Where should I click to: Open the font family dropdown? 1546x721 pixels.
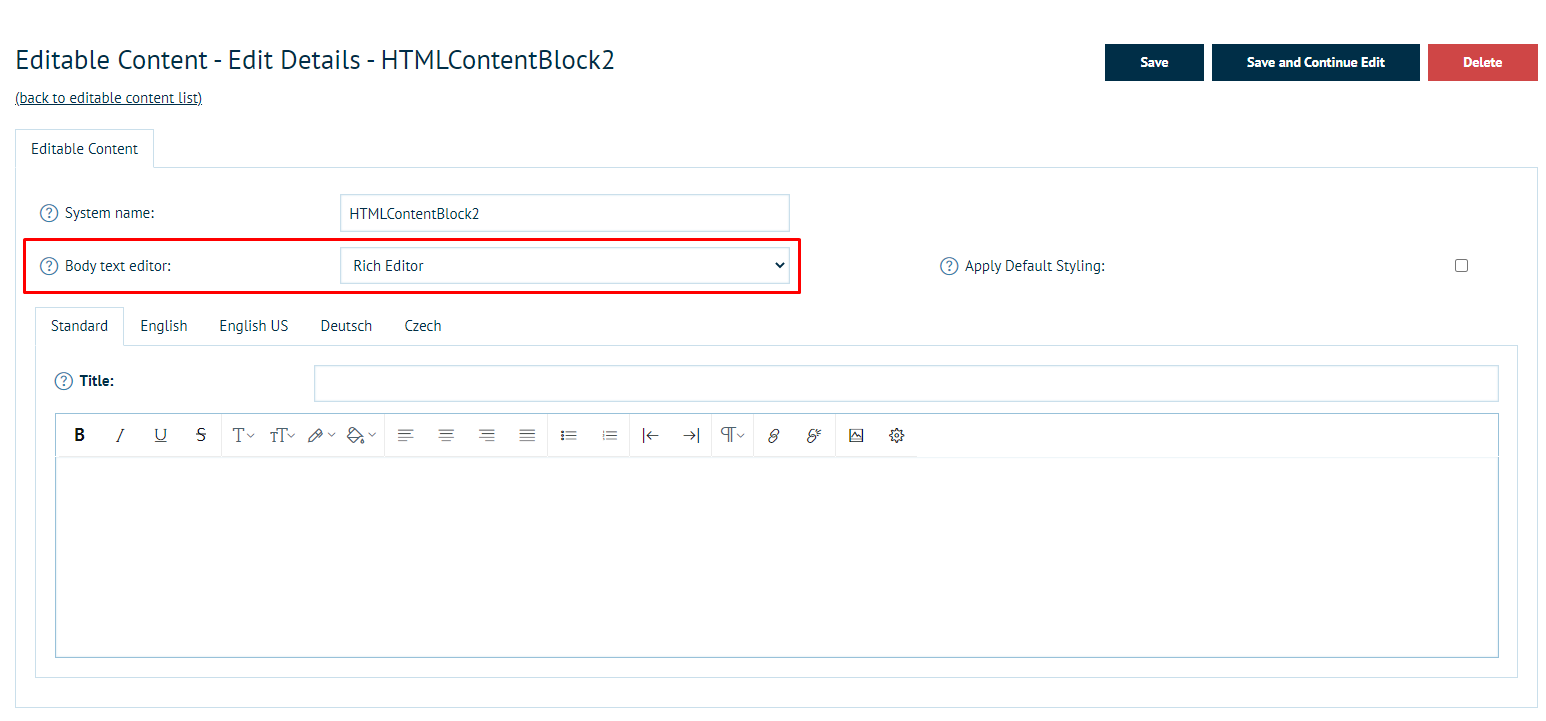243,435
